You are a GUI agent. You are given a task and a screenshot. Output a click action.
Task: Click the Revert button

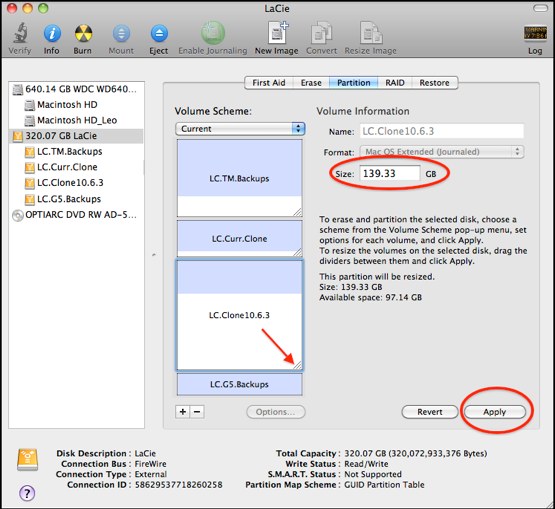tap(430, 412)
